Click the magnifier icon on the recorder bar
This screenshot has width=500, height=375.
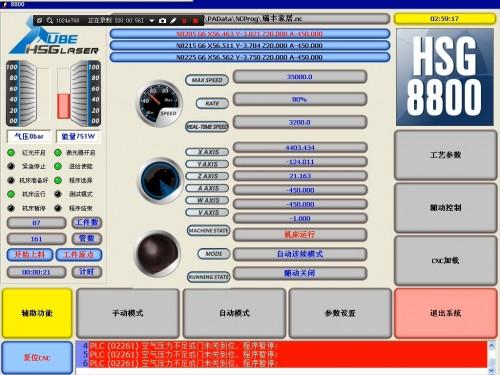[50, 21]
